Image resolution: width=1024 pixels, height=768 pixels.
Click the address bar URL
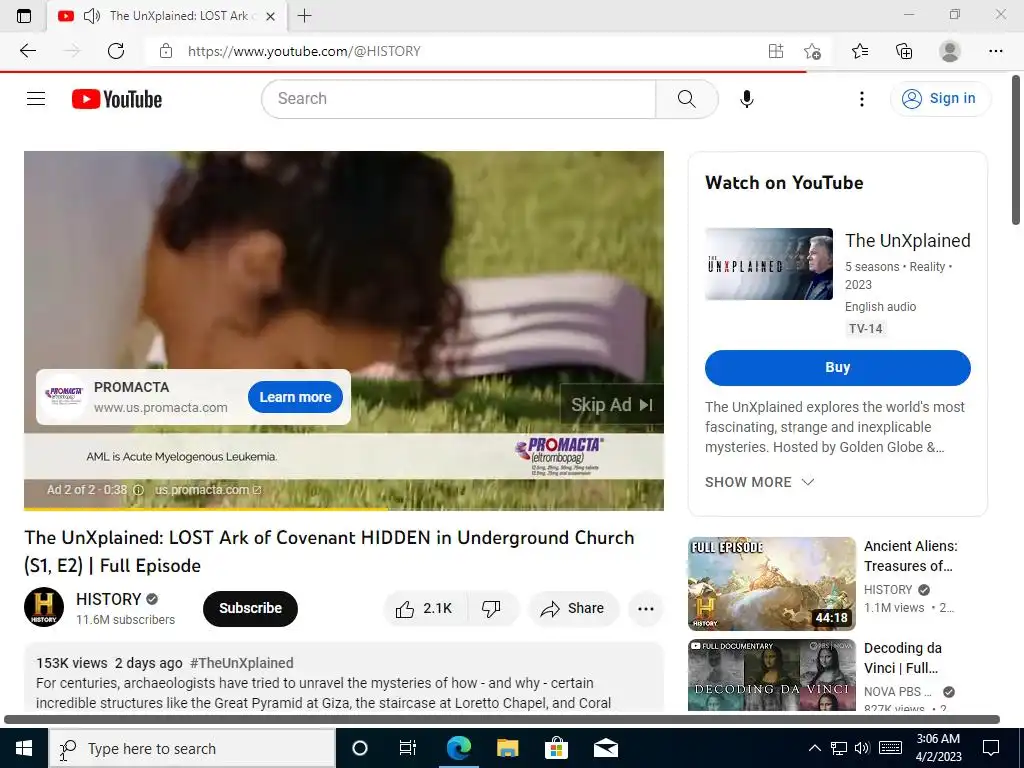tap(304, 51)
